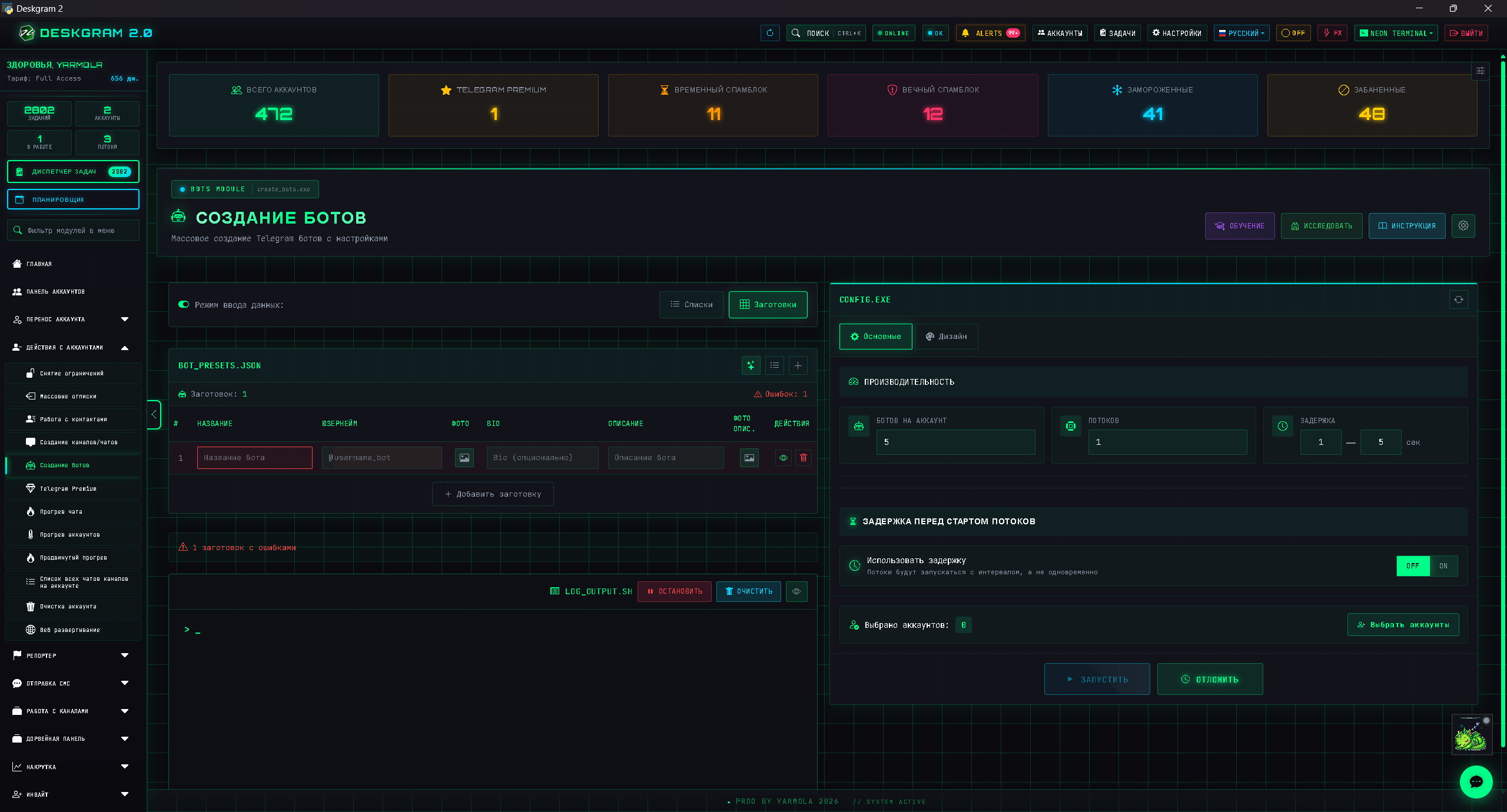Toggle log output eye visibility button
This screenshot has height=812, width=1507.
click(x=796, y=591)
